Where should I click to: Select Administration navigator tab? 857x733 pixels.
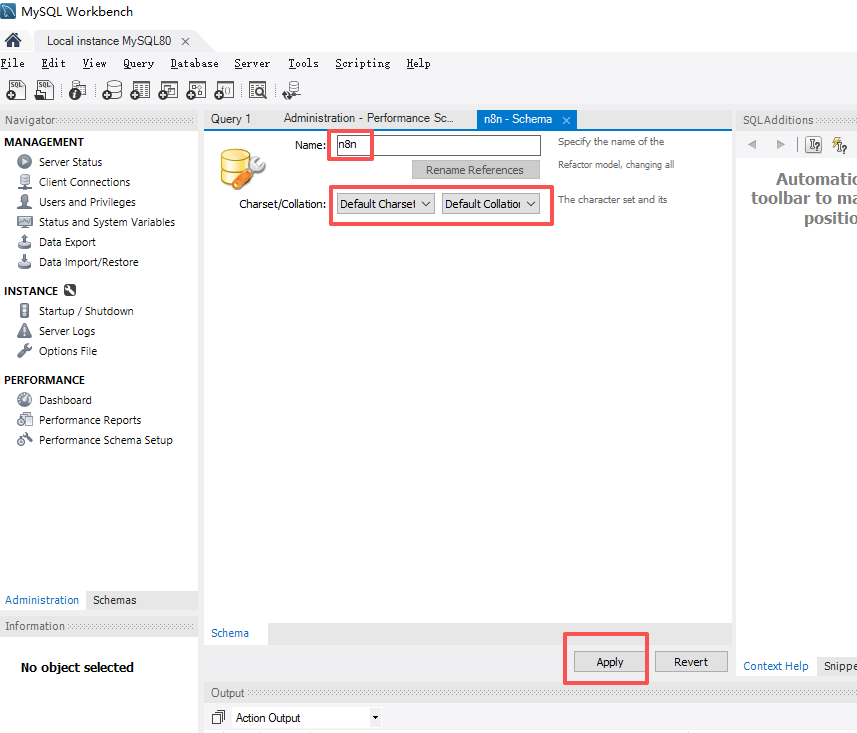pos(42,600)
